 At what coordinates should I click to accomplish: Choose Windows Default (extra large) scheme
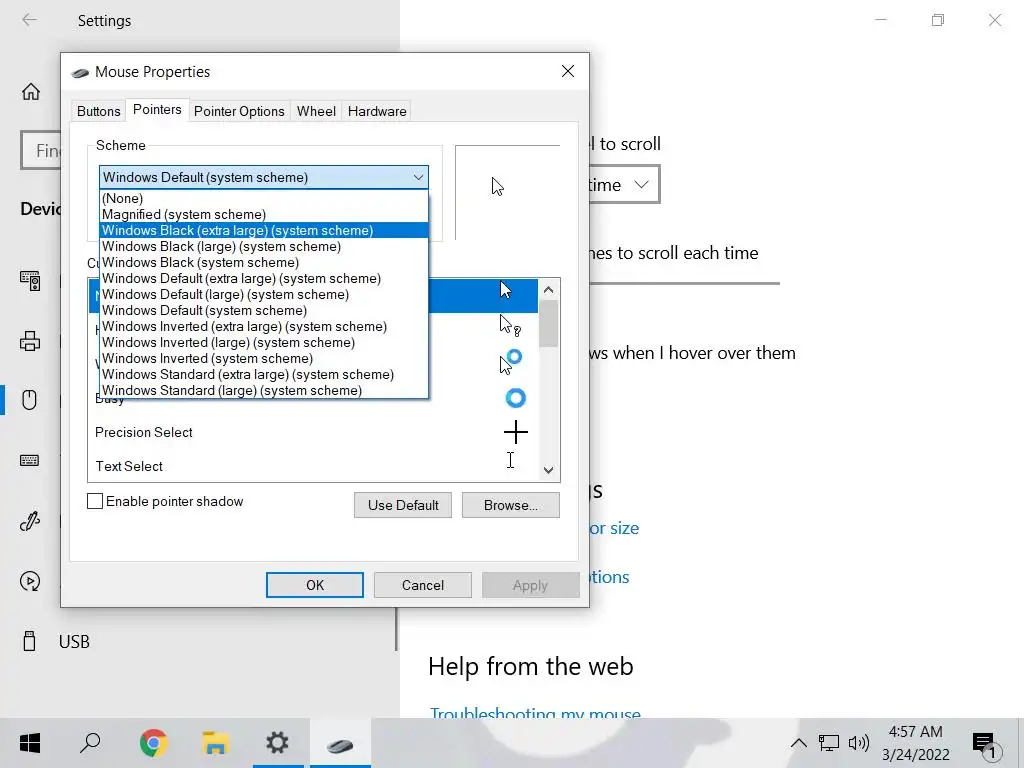pos(264,278)
